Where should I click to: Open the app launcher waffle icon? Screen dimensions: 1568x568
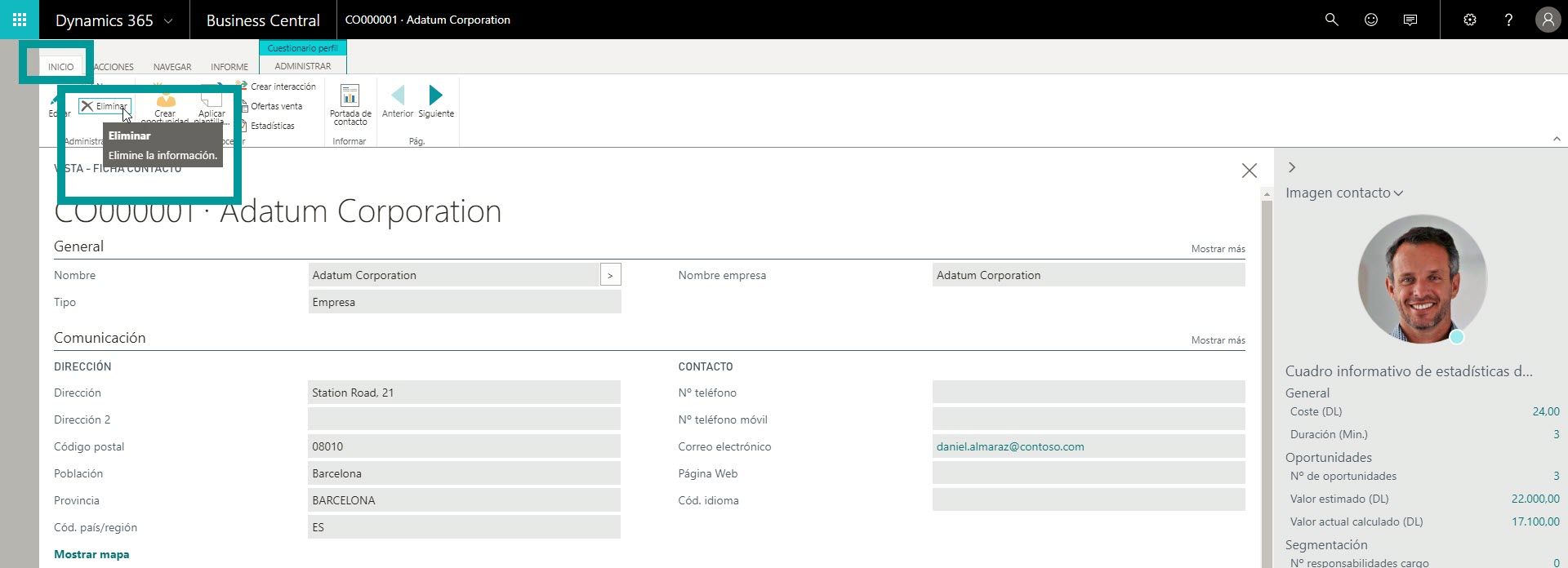pyautogui.click(x=20, y=20)
